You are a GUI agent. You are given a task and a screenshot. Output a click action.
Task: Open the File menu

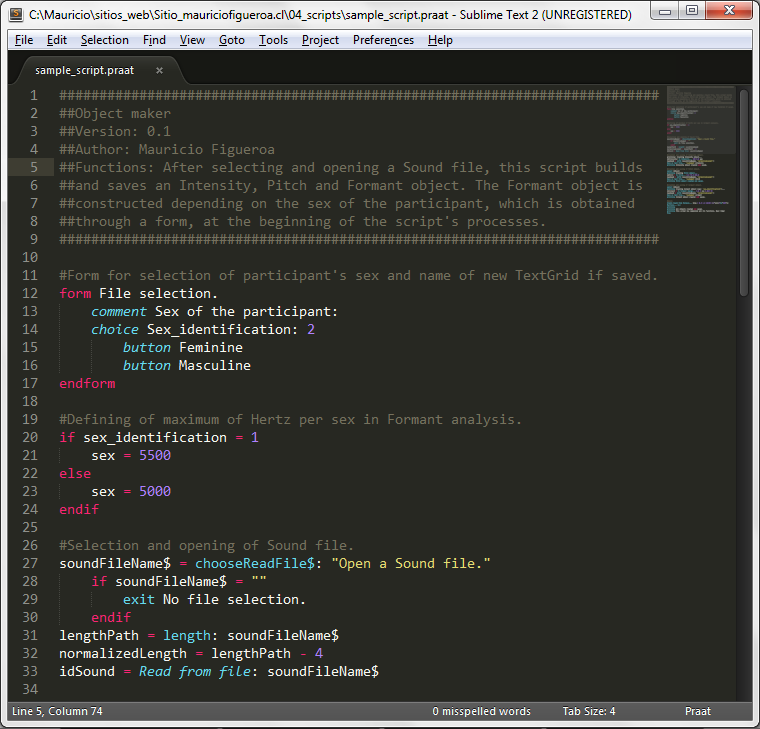click(x=24, y=40)
